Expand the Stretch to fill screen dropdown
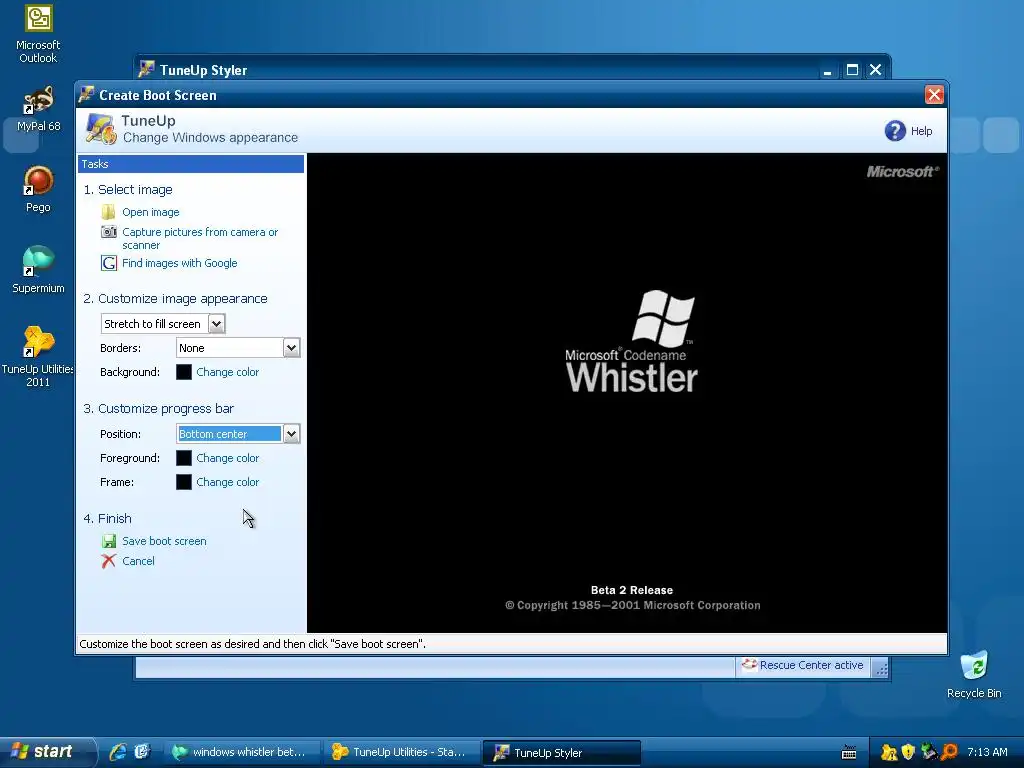 click(x=216, y=323)
